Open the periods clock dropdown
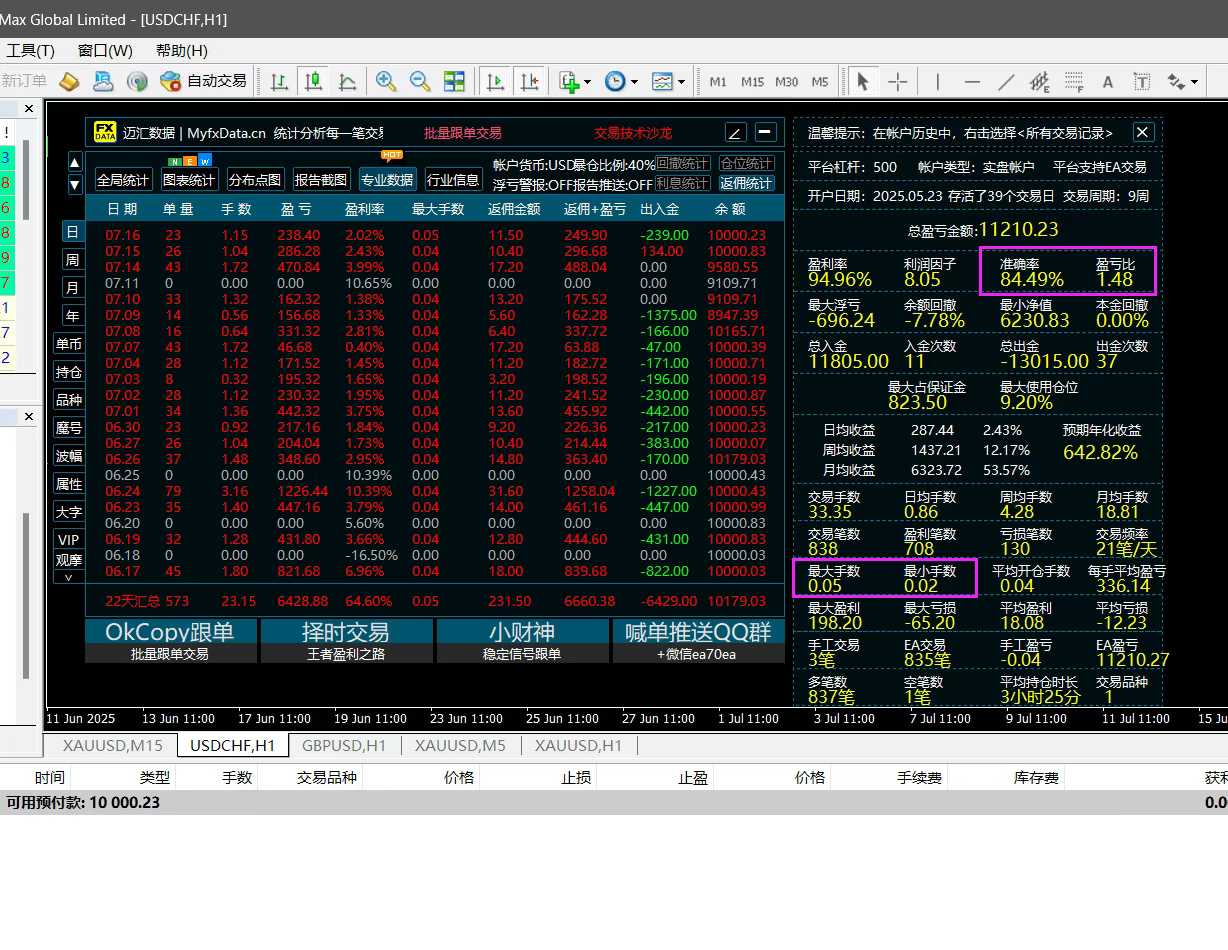Image resolution: width=1228 pixels, height=950 pixels. (x=621, y=81)
